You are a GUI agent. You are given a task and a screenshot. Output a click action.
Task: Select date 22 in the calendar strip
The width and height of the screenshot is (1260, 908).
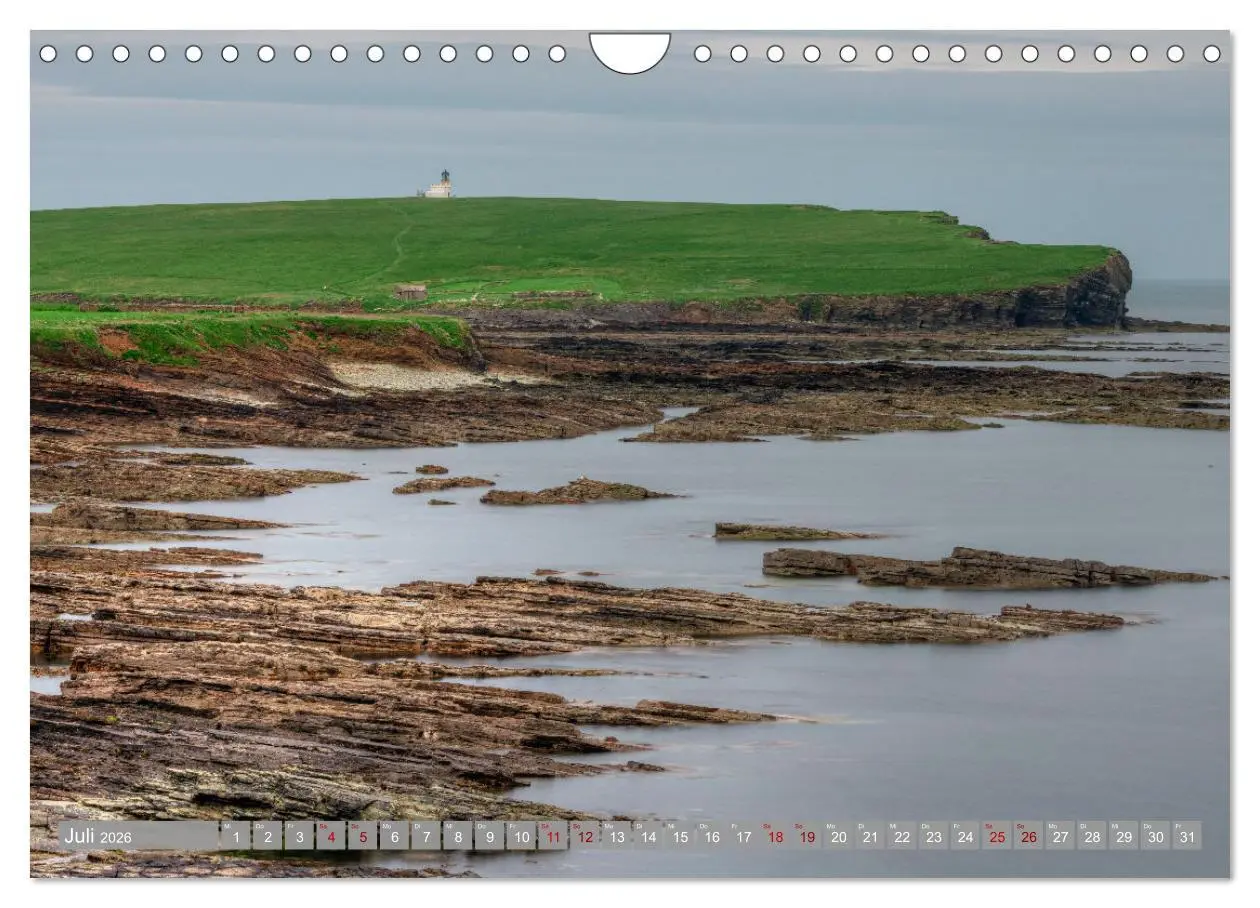click(x=901, y=836)
